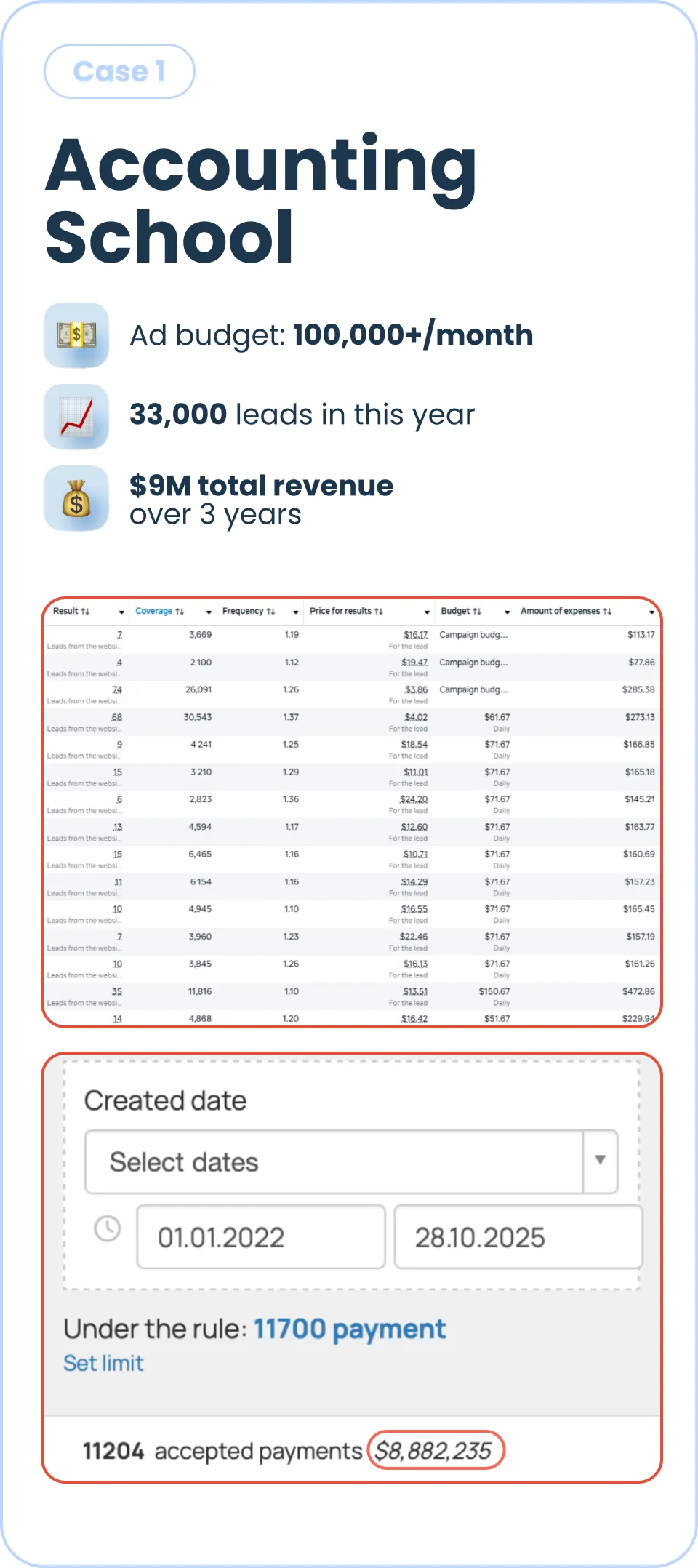Click the dollar banknote emoji icon
The height and width of the screenshot is (1568, 698).
(76, 335)
